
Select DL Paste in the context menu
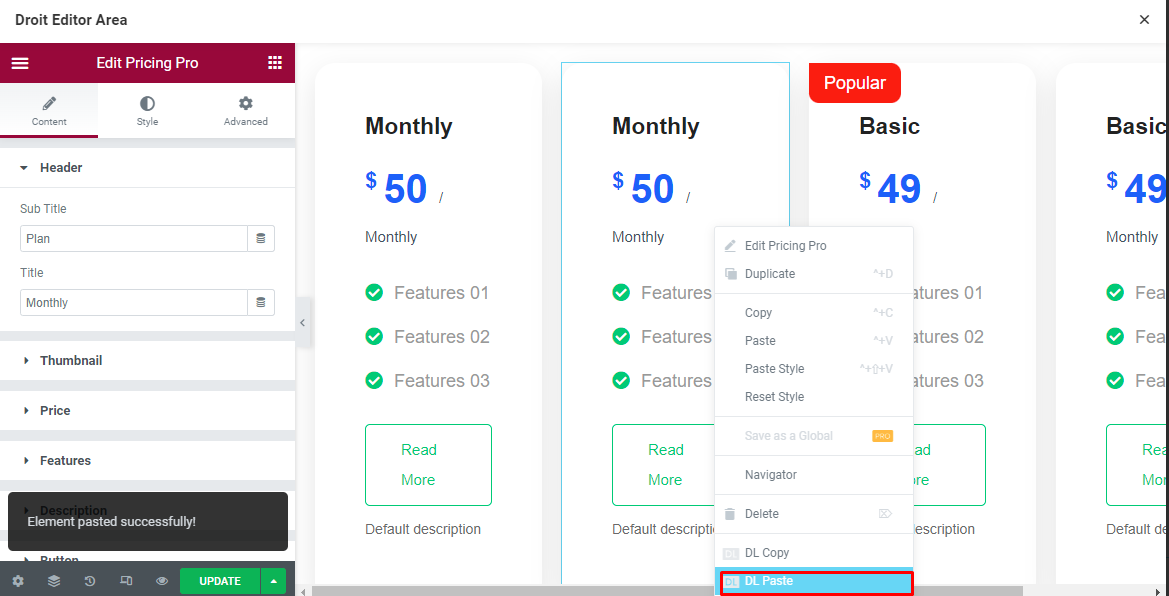(816, 581)
